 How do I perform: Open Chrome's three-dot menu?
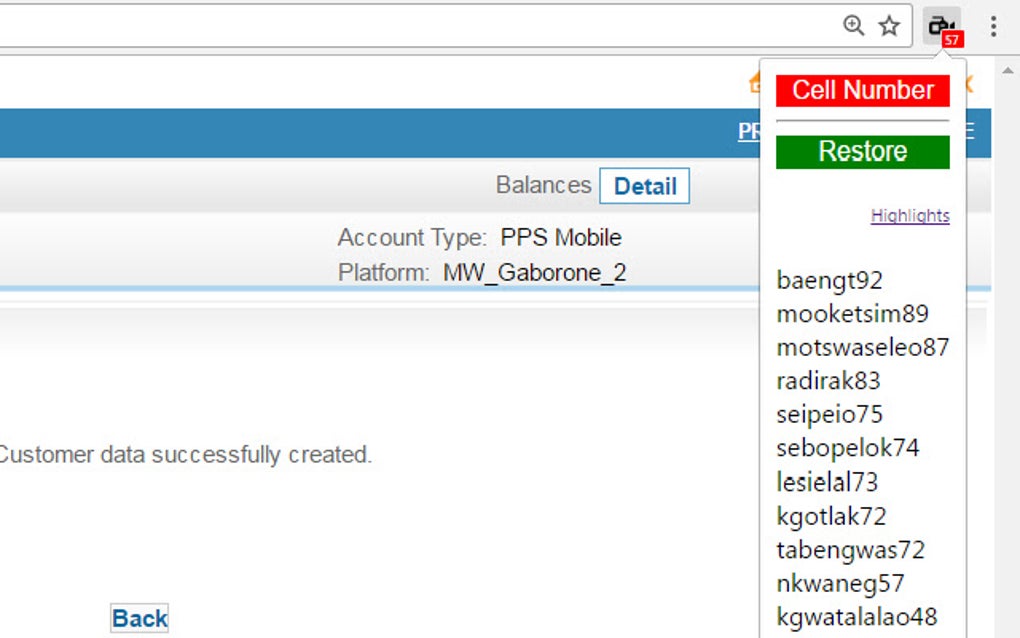tap(994, 27)
